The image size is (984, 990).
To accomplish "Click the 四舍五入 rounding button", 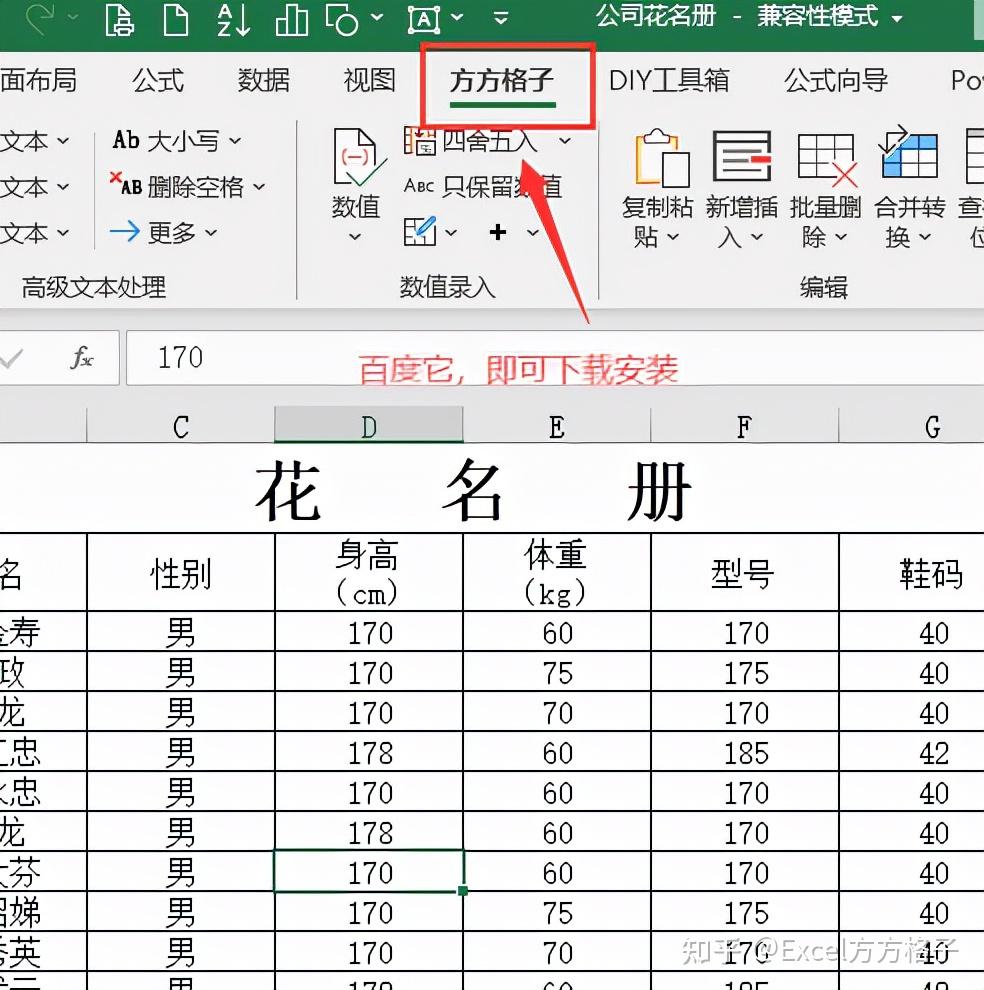I will click(x=471, y=140).
